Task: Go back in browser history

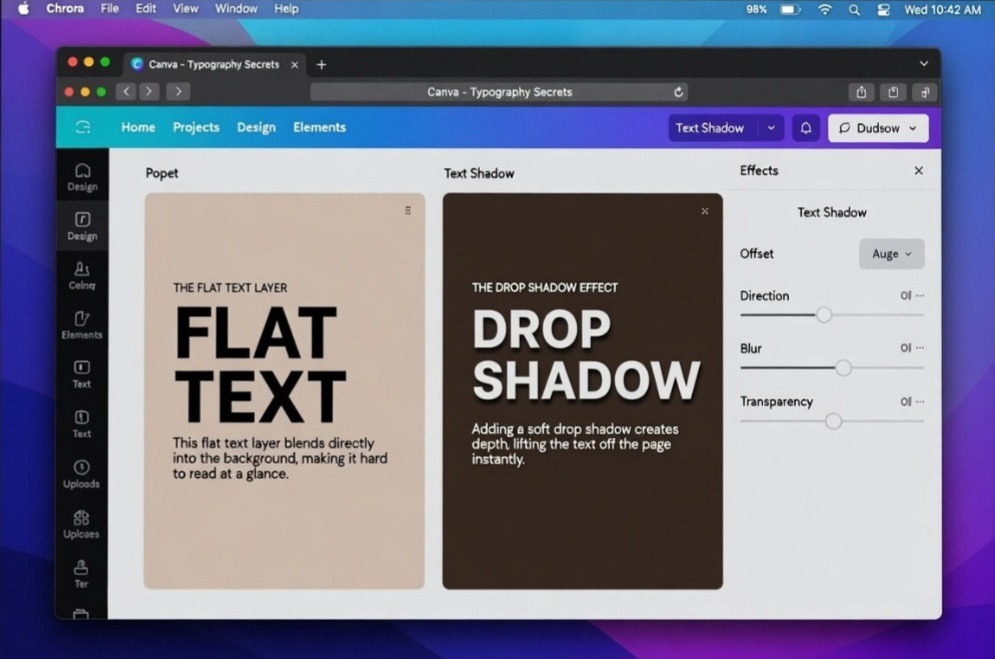Action: click(x=126, y=91)
